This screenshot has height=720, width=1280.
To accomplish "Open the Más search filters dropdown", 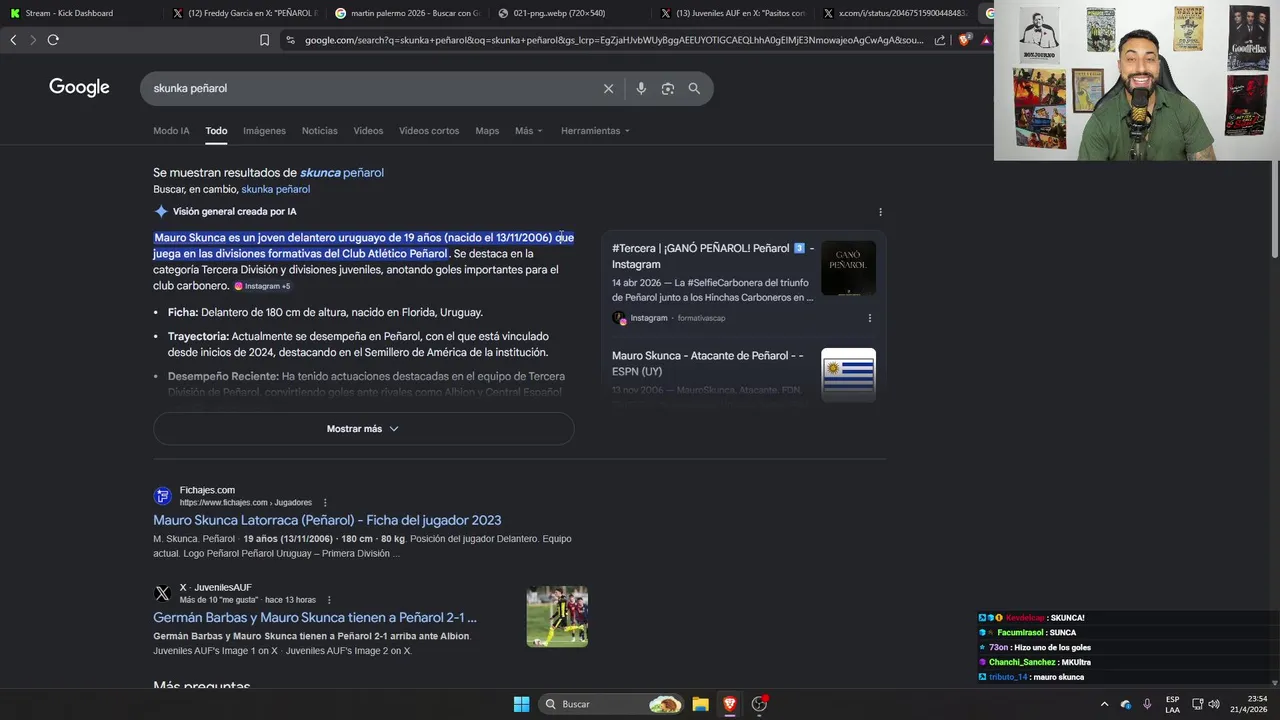I will click(x=529, y=131).
